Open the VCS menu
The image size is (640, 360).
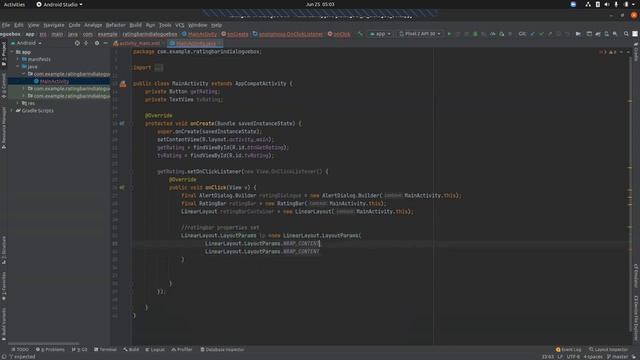click(x=180, y=25)
